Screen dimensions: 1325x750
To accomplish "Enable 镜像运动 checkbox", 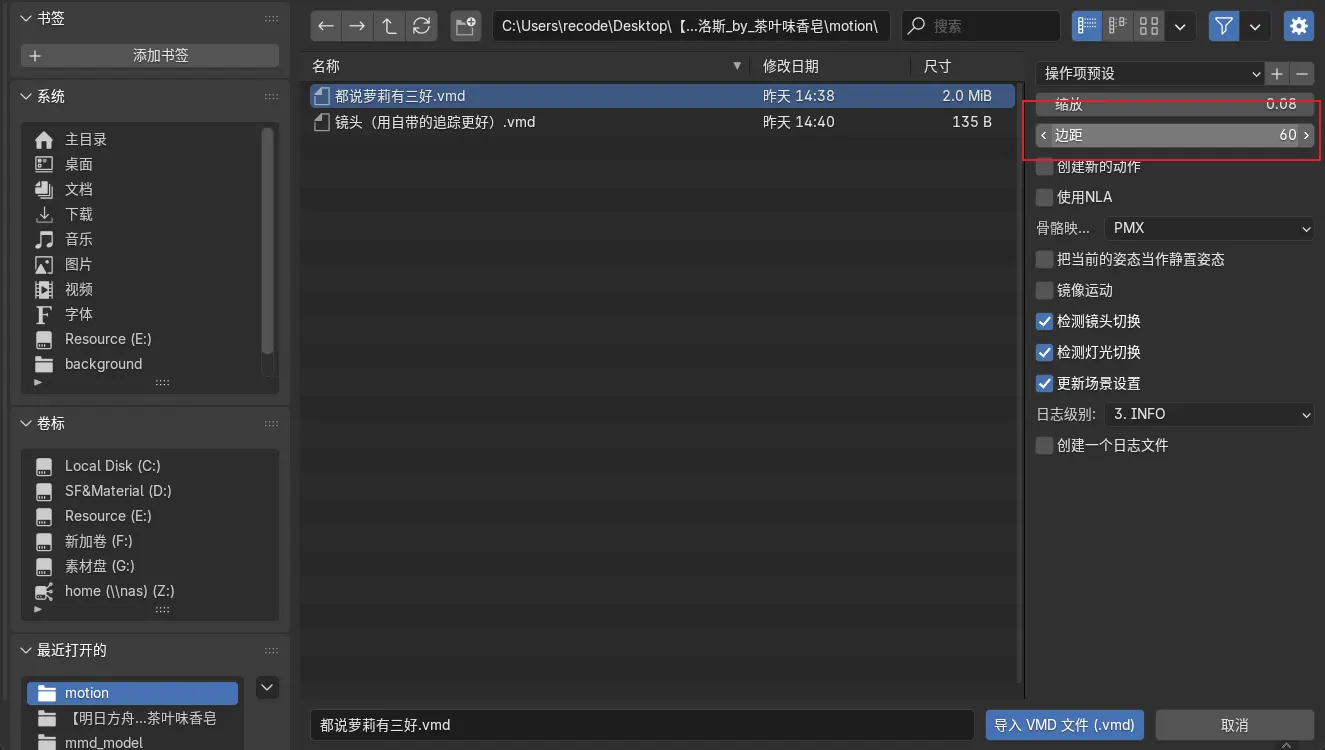I will (x=1045, y=290).
